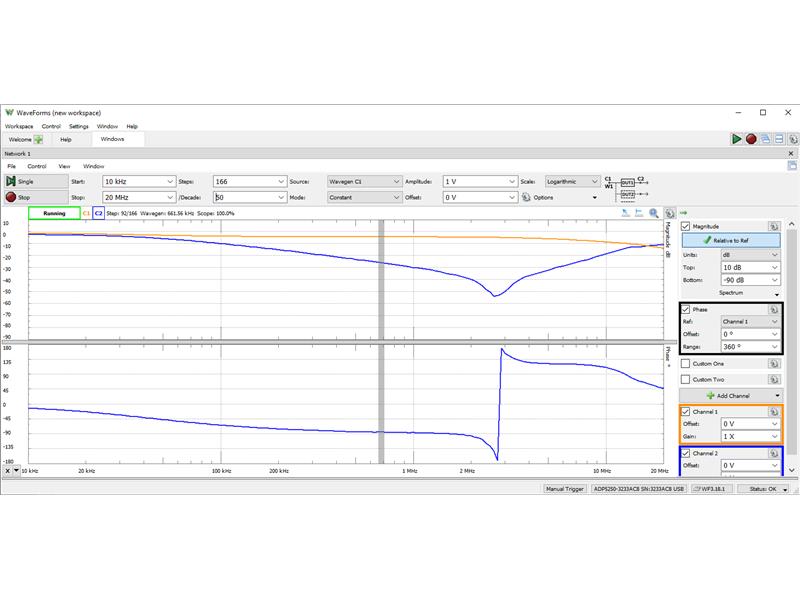Uncheck the Channel 1 checkbox
800x600 pixels.
(x=686, y=412)
